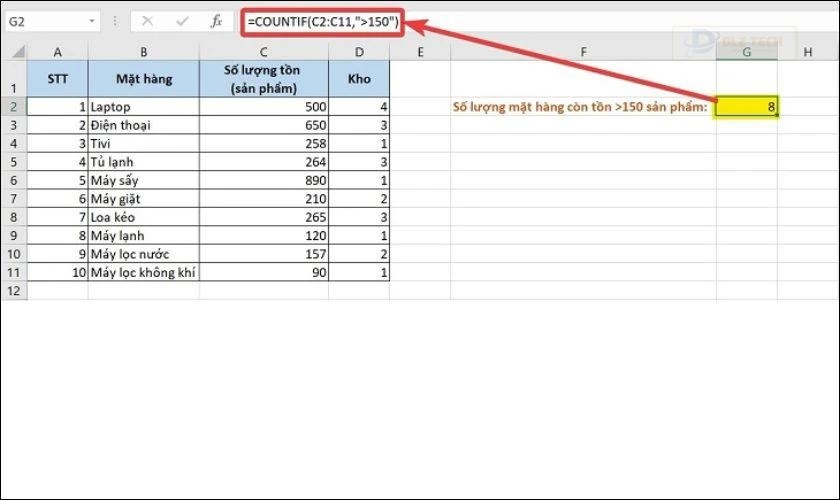The width and height of the screenshot is (840, 500).
Task: Select row 5 by its row header
Action: (x=13, y=161)
